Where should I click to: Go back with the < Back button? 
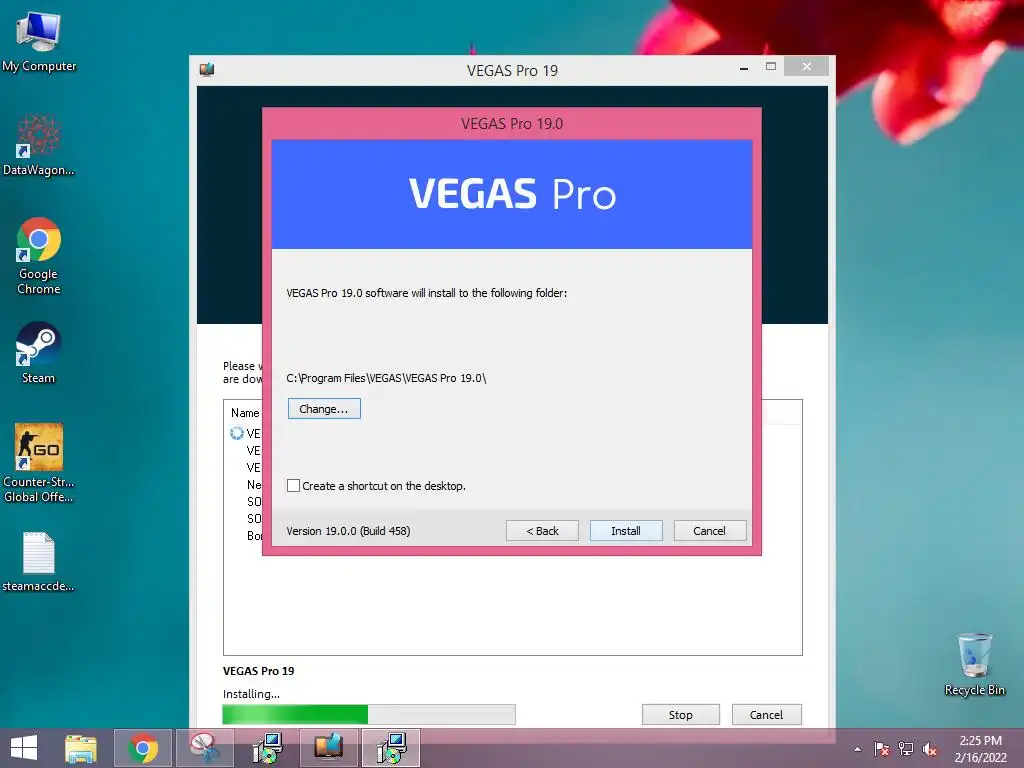542,530
